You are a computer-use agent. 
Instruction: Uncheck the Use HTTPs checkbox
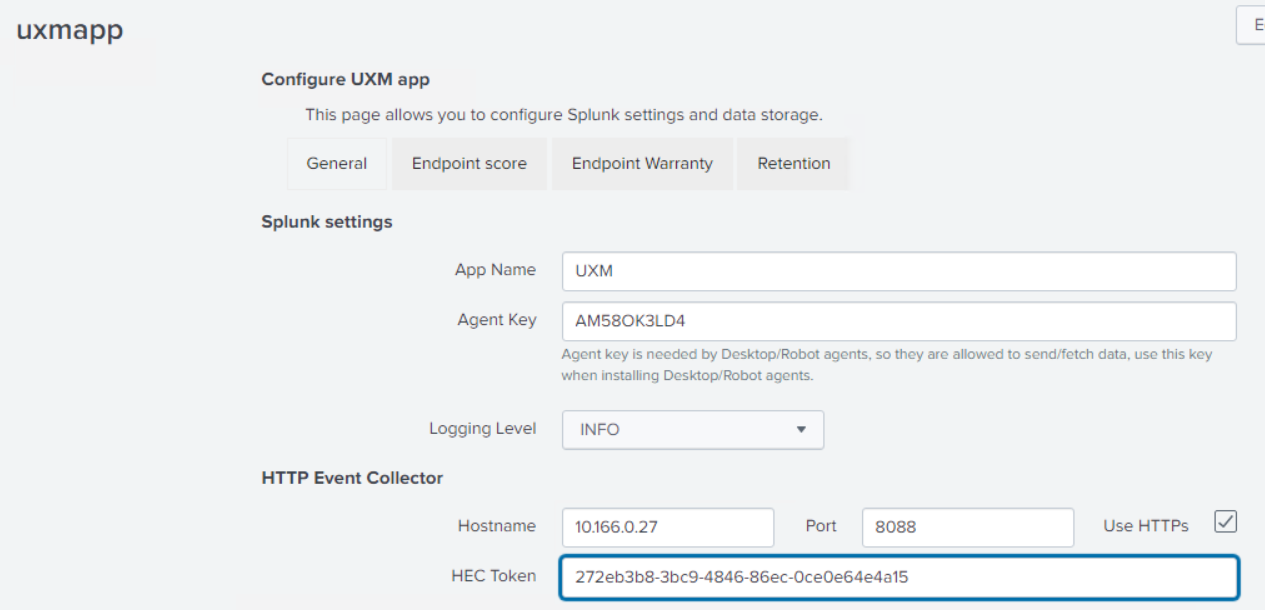click(1226, 521)
